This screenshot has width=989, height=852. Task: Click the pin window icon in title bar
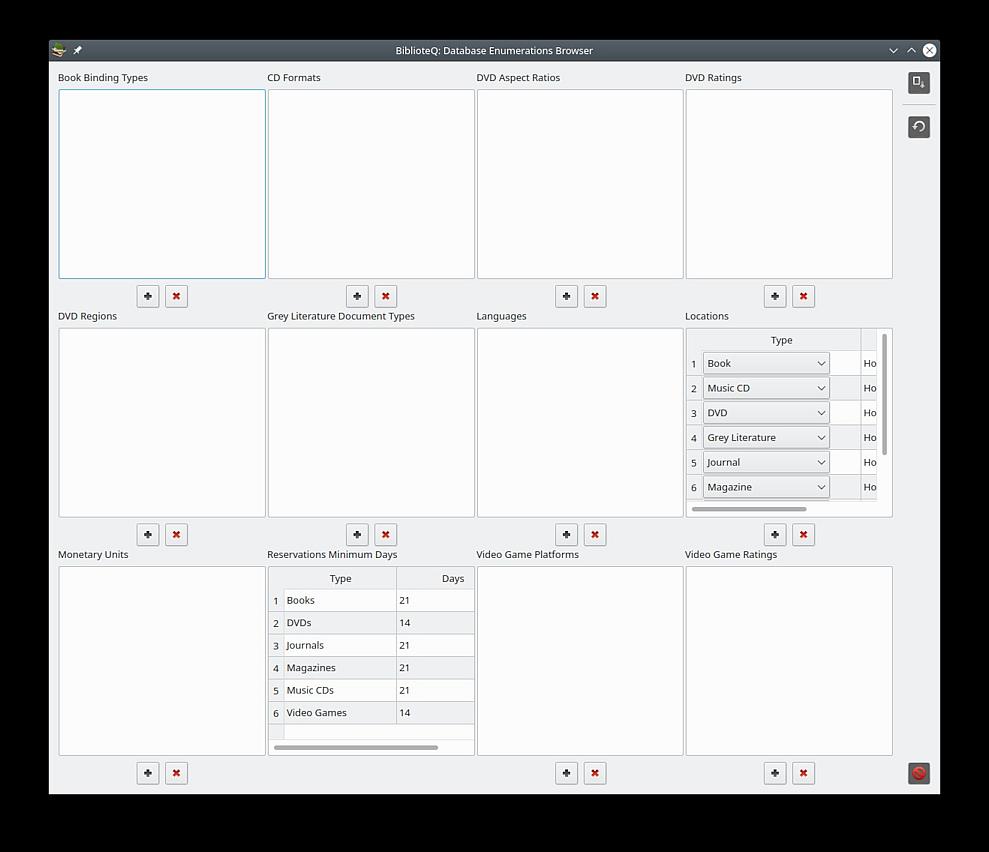pos(78,50)
